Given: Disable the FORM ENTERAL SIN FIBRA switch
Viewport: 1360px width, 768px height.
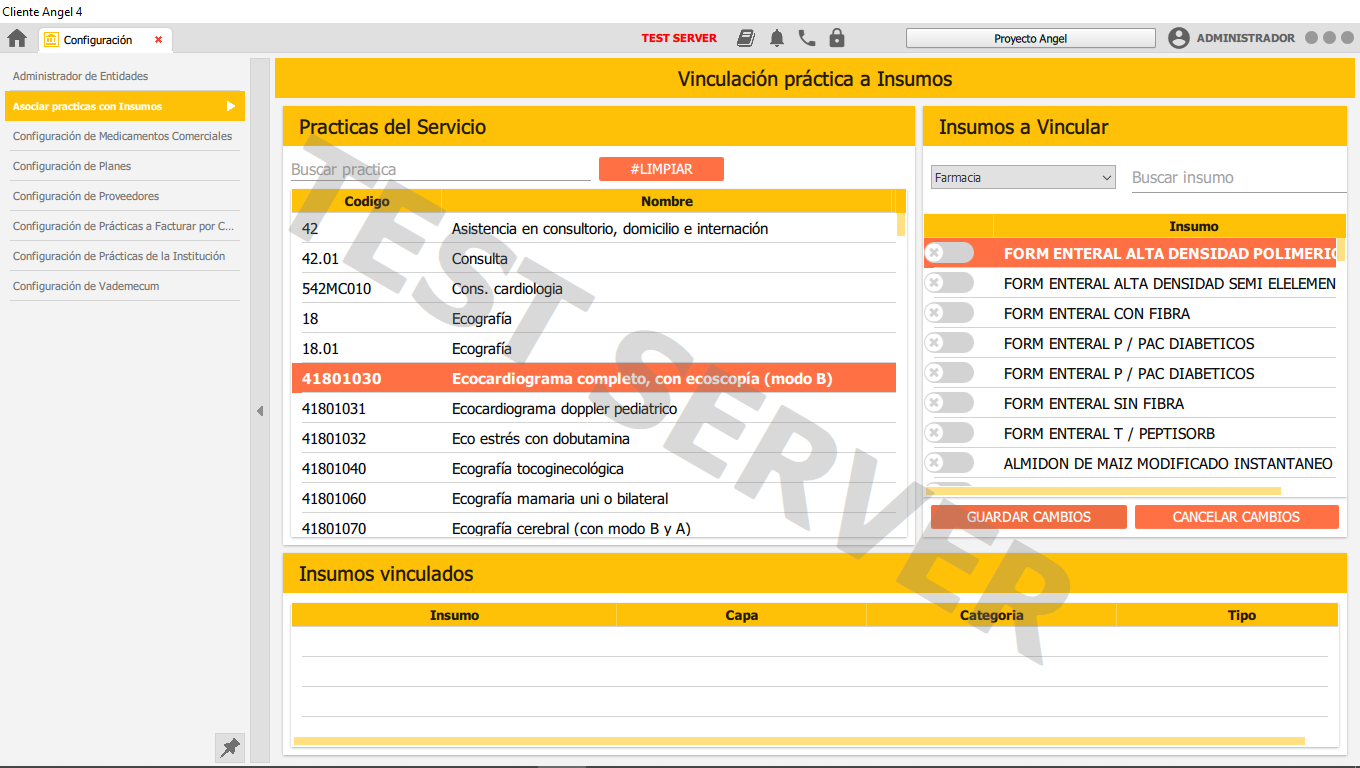Looking at the screenshot, I should 949,402.
